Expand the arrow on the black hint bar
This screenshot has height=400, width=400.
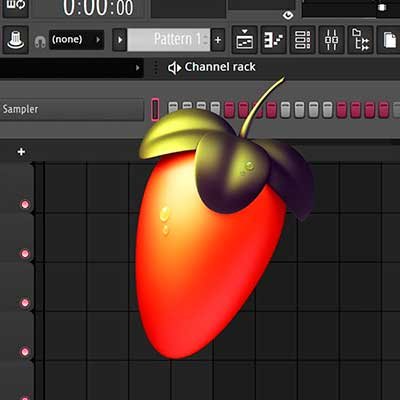tap(137, 68)
